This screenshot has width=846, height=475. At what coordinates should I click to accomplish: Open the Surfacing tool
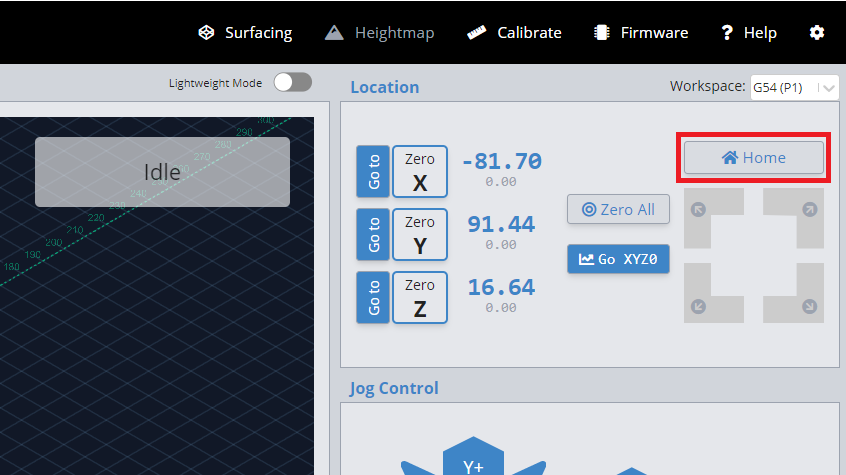pyautogui.click(x=245, y=32)
